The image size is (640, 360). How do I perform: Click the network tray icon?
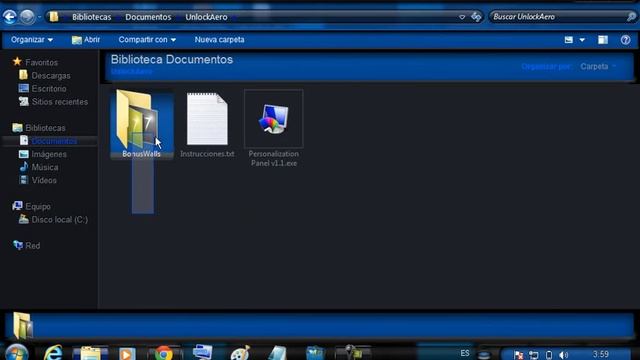coord(533,355)
